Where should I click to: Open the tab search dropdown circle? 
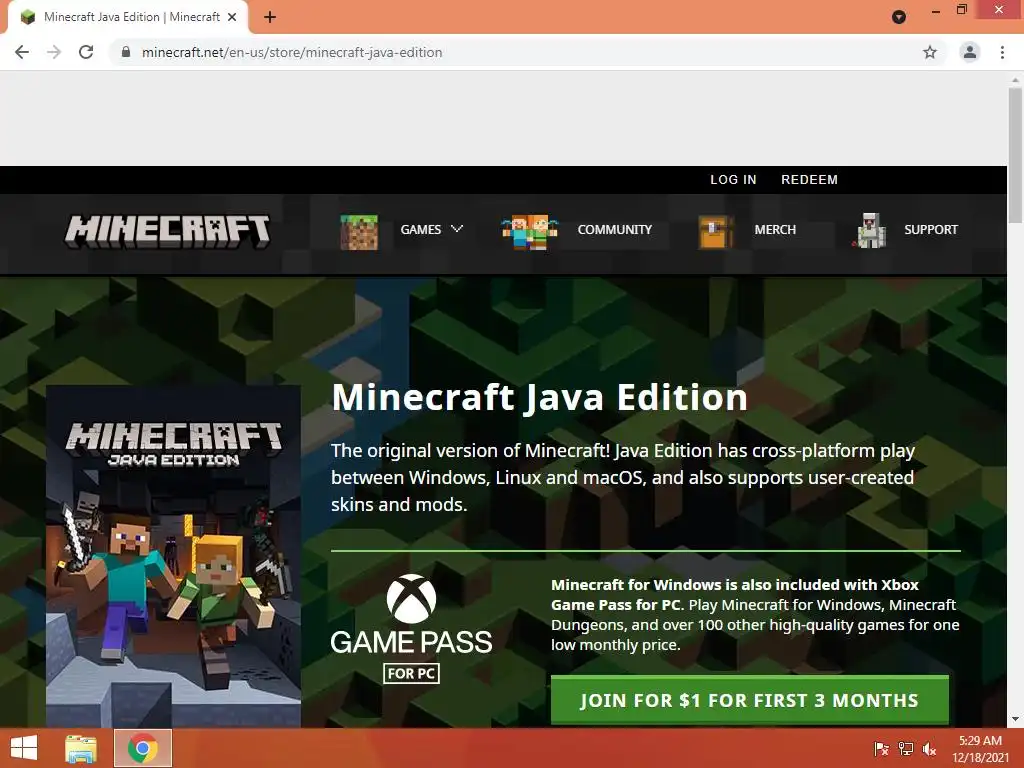[899, 17]
